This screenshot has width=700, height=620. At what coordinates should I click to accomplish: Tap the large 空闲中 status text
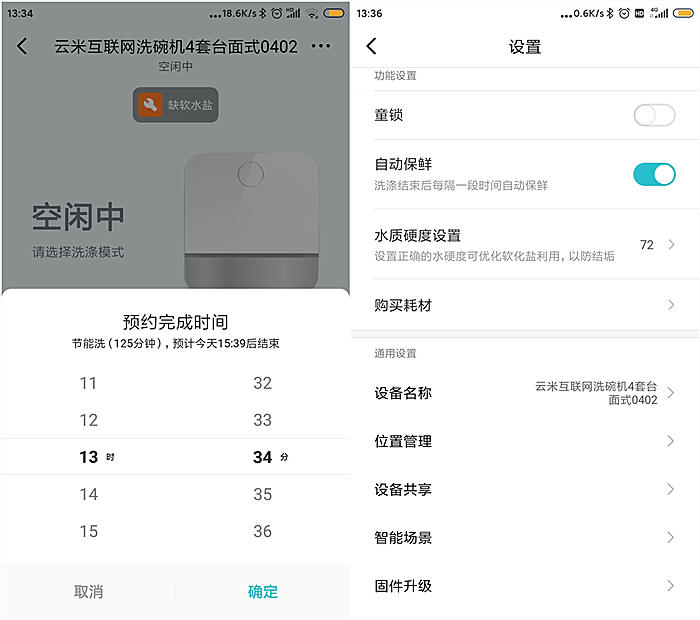[78, 217]
